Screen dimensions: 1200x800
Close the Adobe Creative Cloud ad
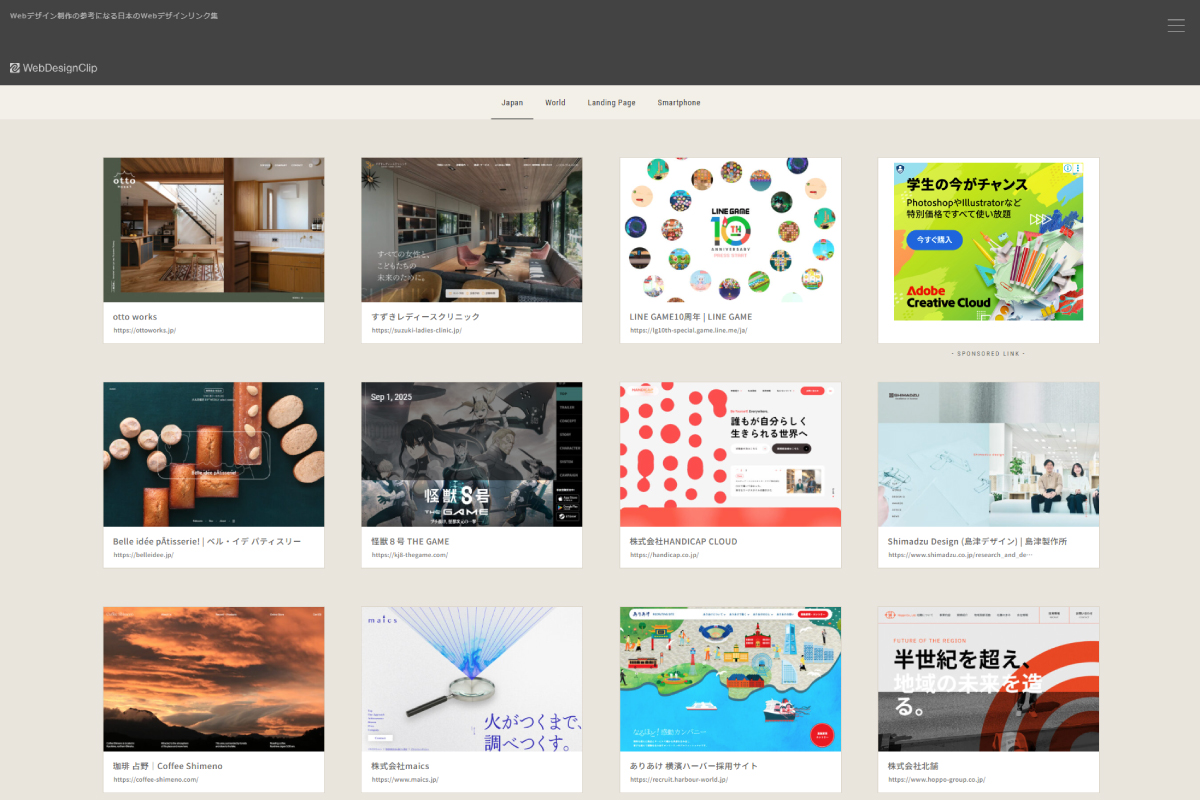pos(1077,168)
